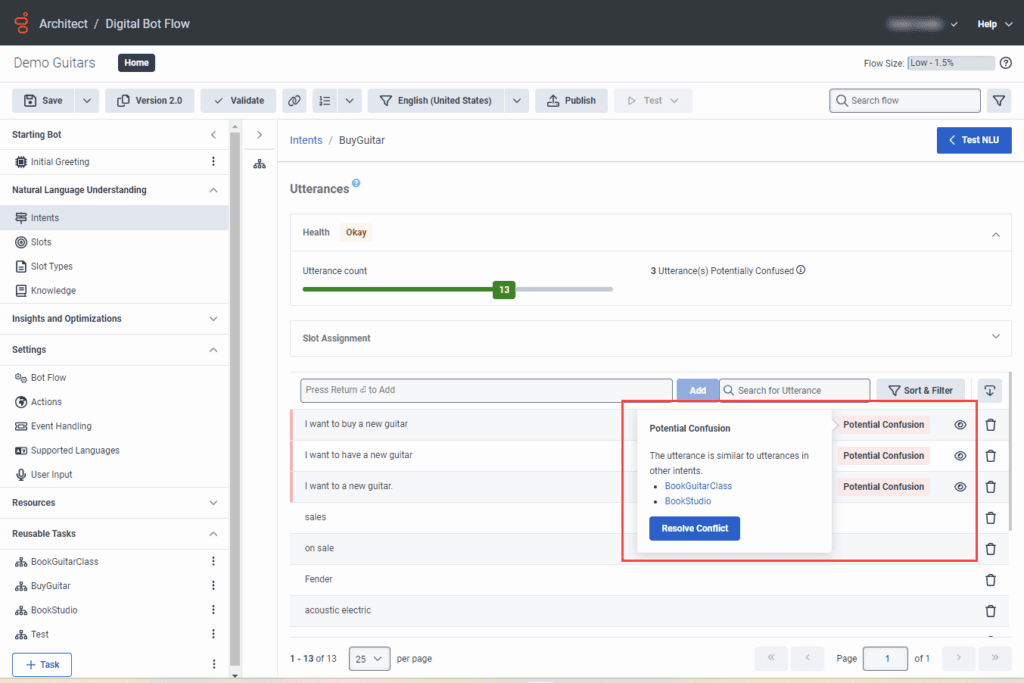
Task: Click the flow hierarchy icon in the collapsed panel
Action: (259, 164)
